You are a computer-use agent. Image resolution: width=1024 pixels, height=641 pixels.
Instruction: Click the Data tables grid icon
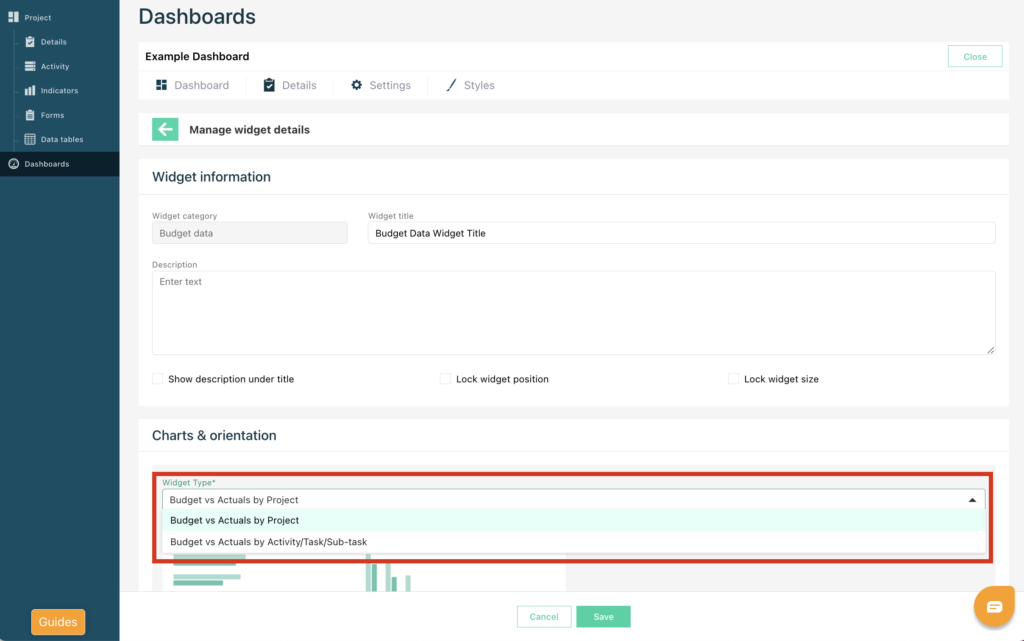tap(30, 139)
